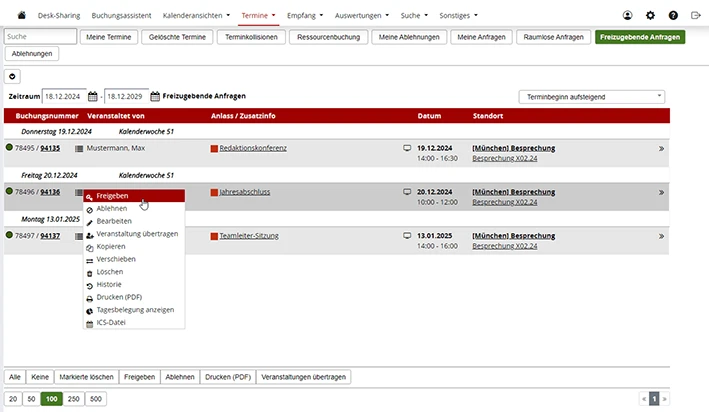The height and width of the screenshot is (412, 709).
Task: Select Alle at the bottom bar
Action: point(15,377)
